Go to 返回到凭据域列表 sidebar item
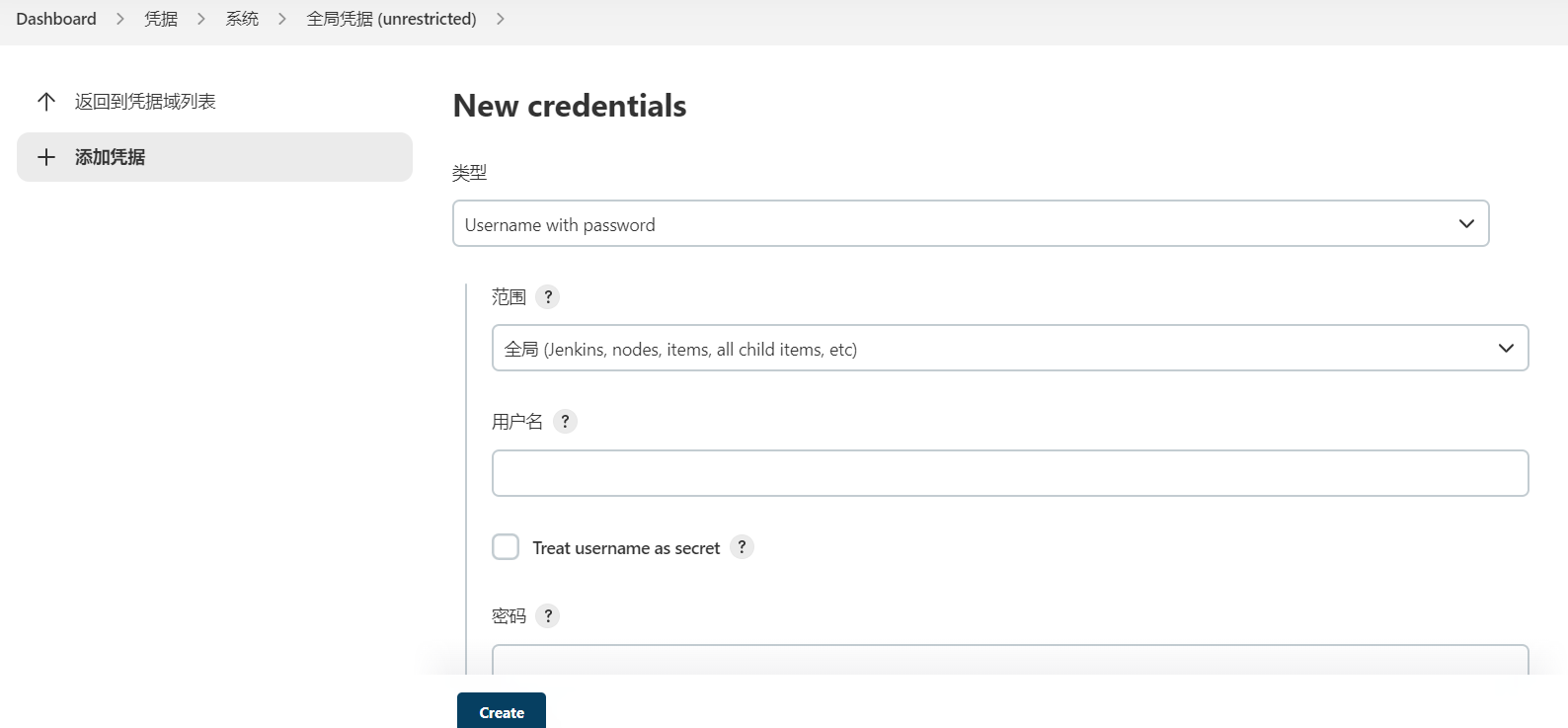The width and height of the screenshot is (1568, 728). click(145, 102)
